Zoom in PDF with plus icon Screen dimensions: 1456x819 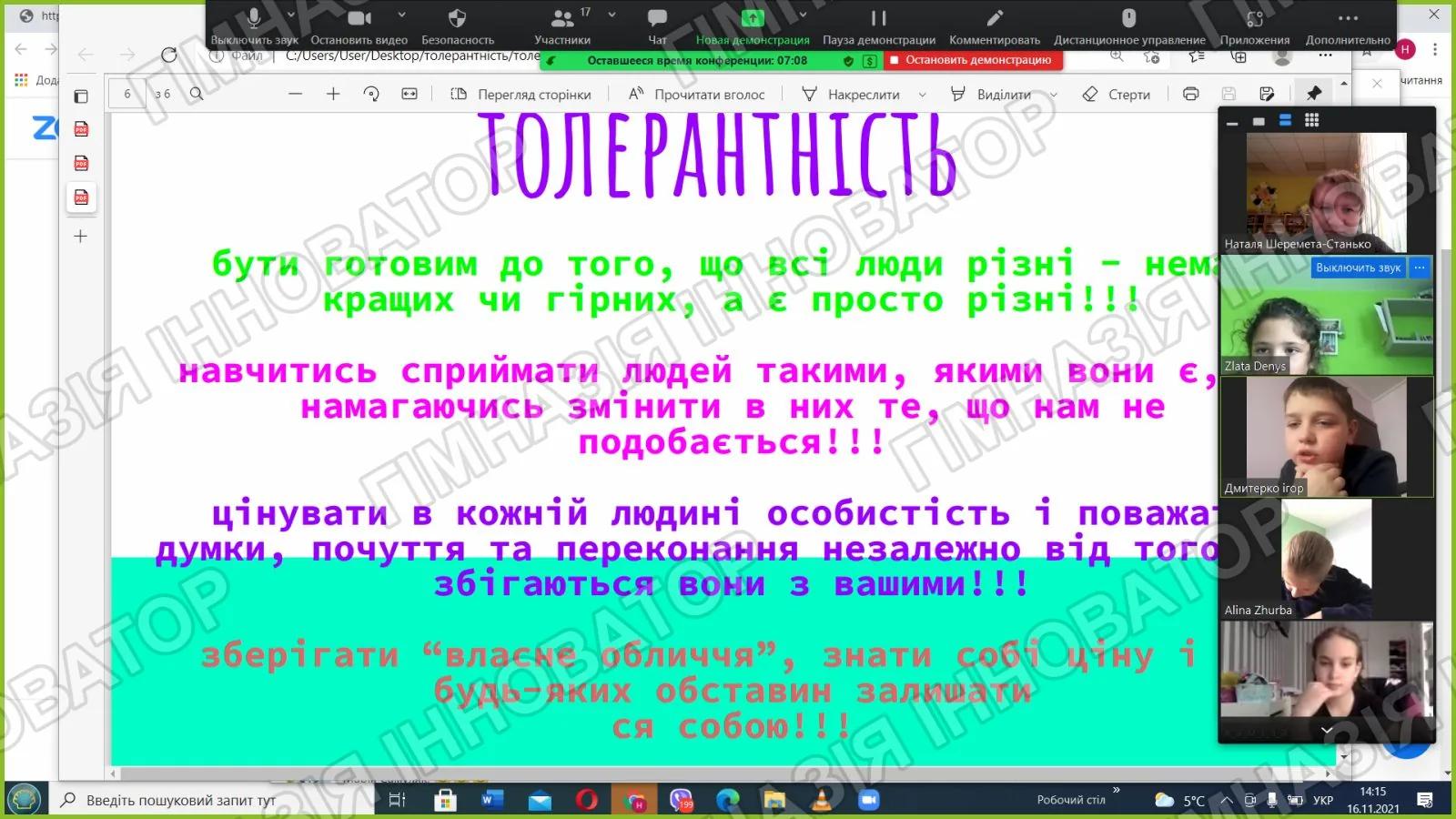click(x=333, y=94)
